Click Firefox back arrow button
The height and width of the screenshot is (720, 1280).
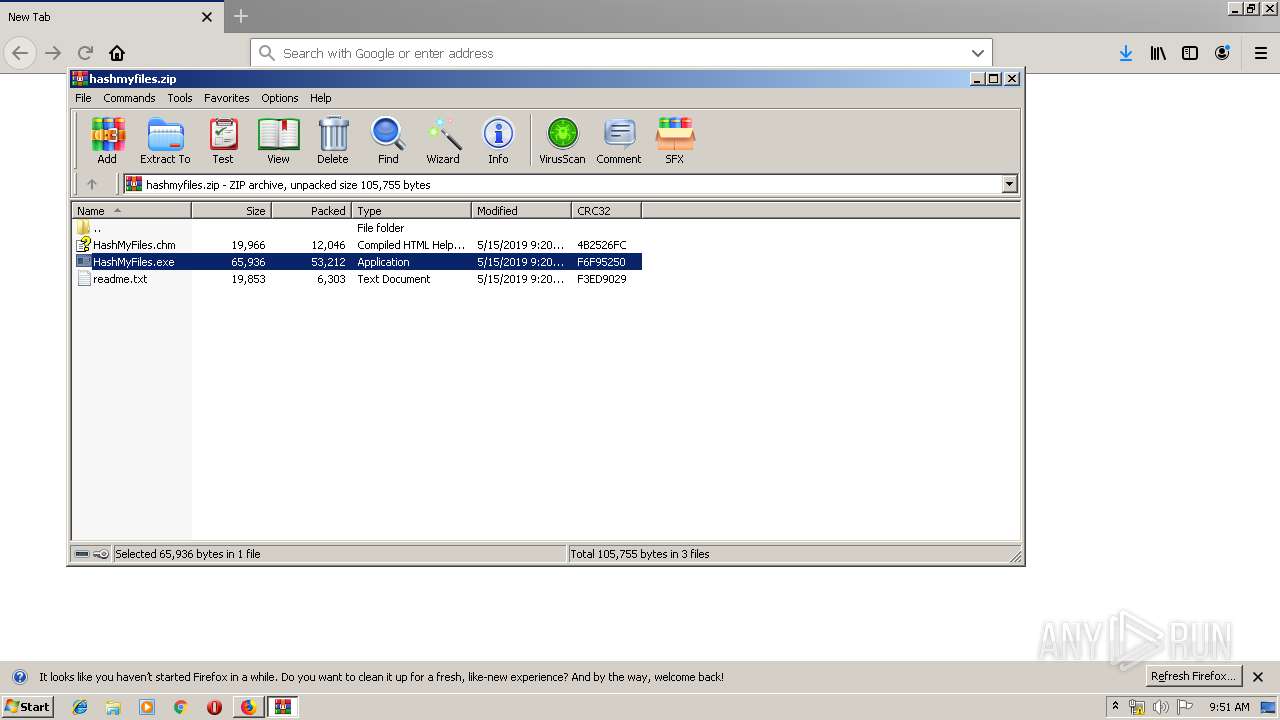click(20, 53)
